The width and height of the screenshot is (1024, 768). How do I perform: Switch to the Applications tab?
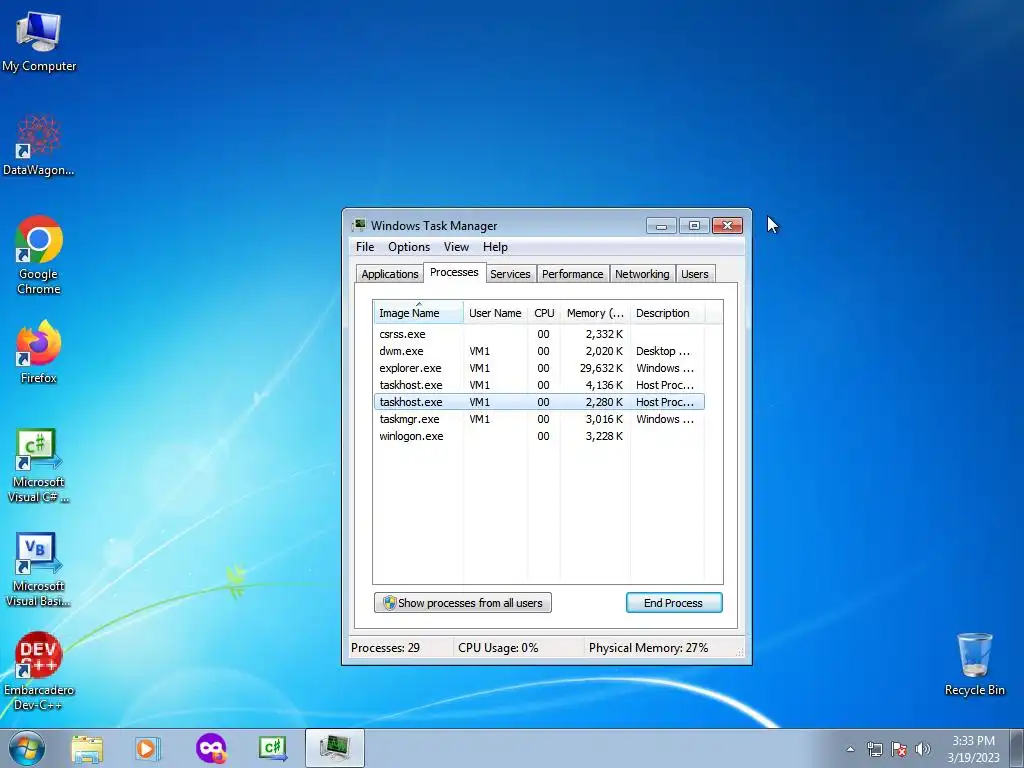point(390,274)
